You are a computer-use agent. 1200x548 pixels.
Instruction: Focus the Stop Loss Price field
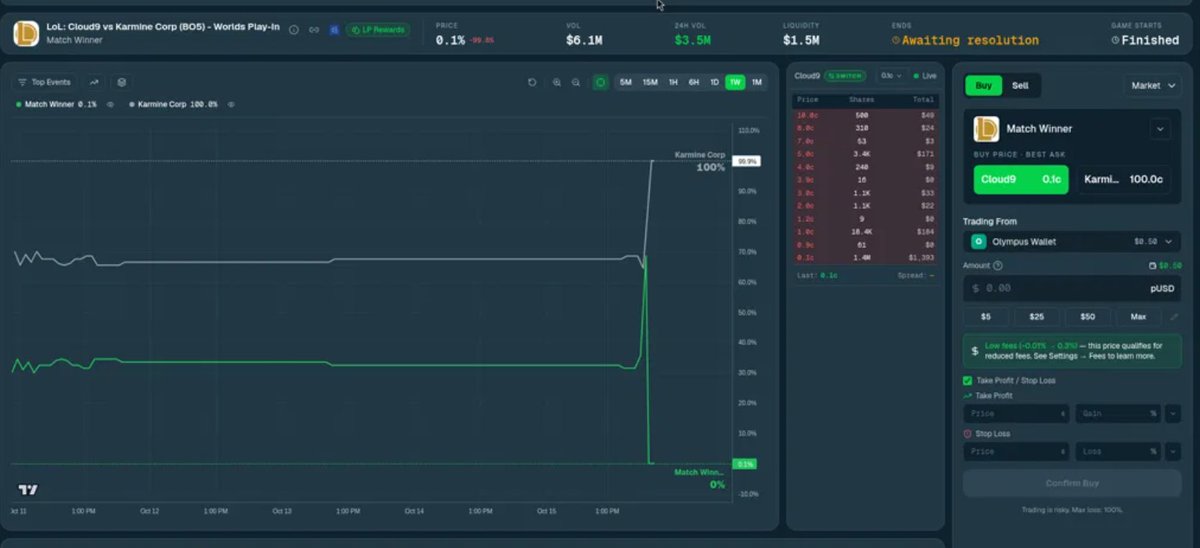point(1017,451)
